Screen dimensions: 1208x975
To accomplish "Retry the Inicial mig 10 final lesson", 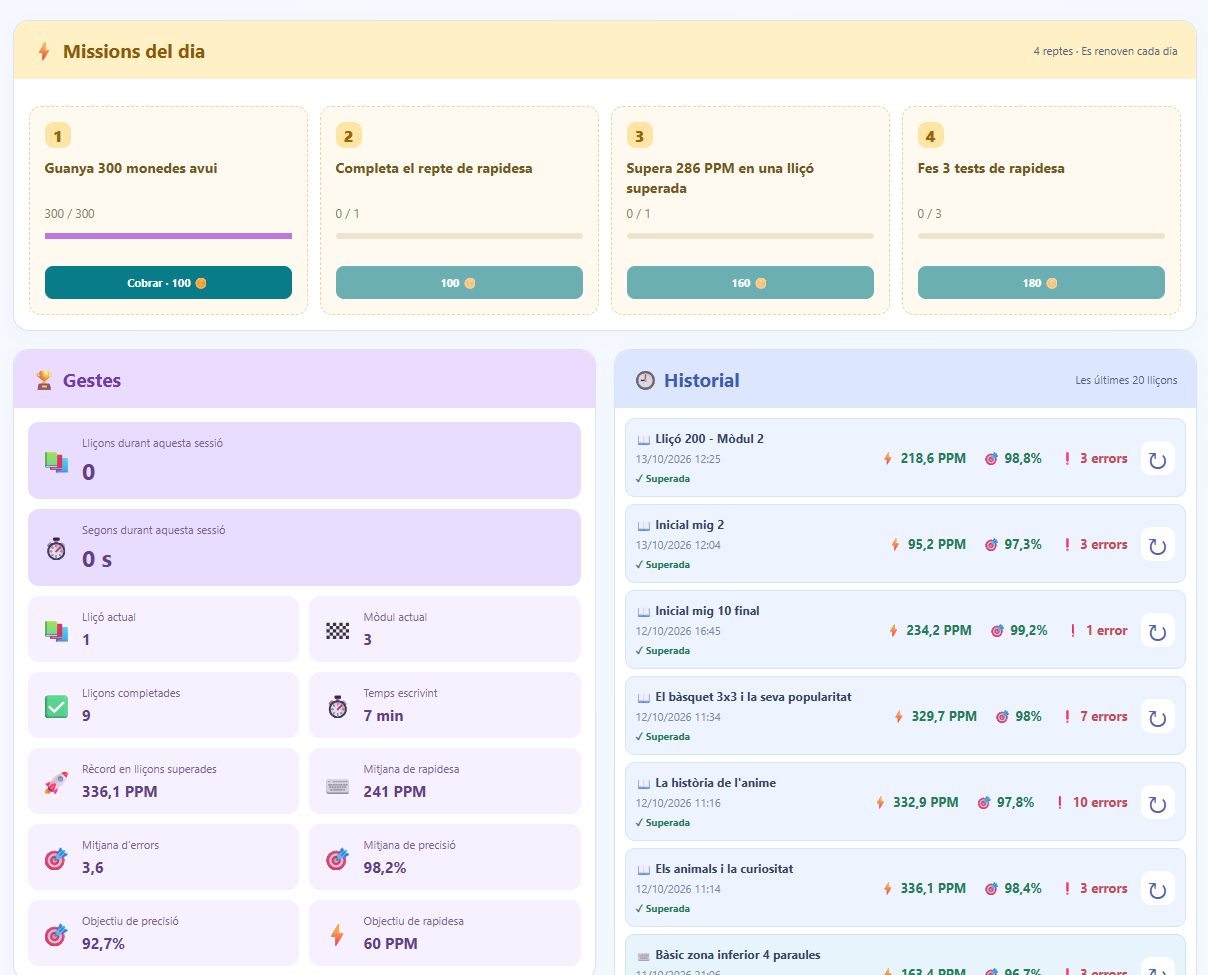I will point(1158,631).
